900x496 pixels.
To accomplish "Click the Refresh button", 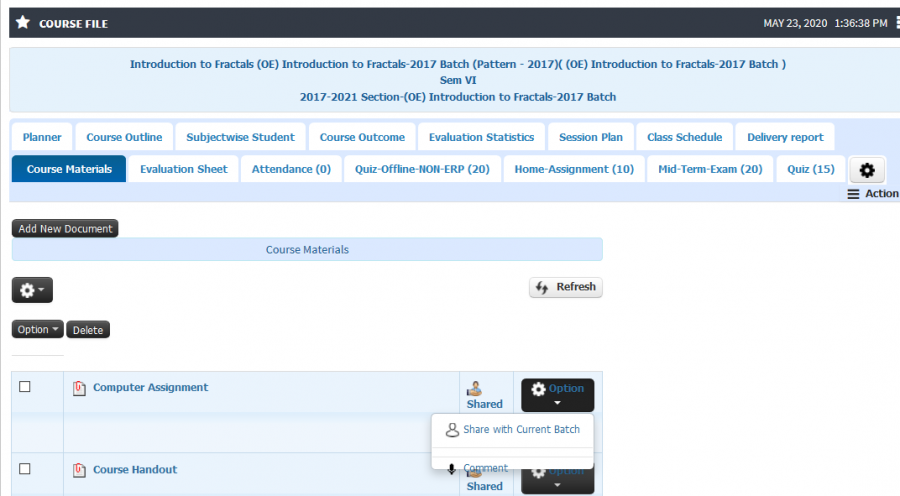I will tap(565, 287).
